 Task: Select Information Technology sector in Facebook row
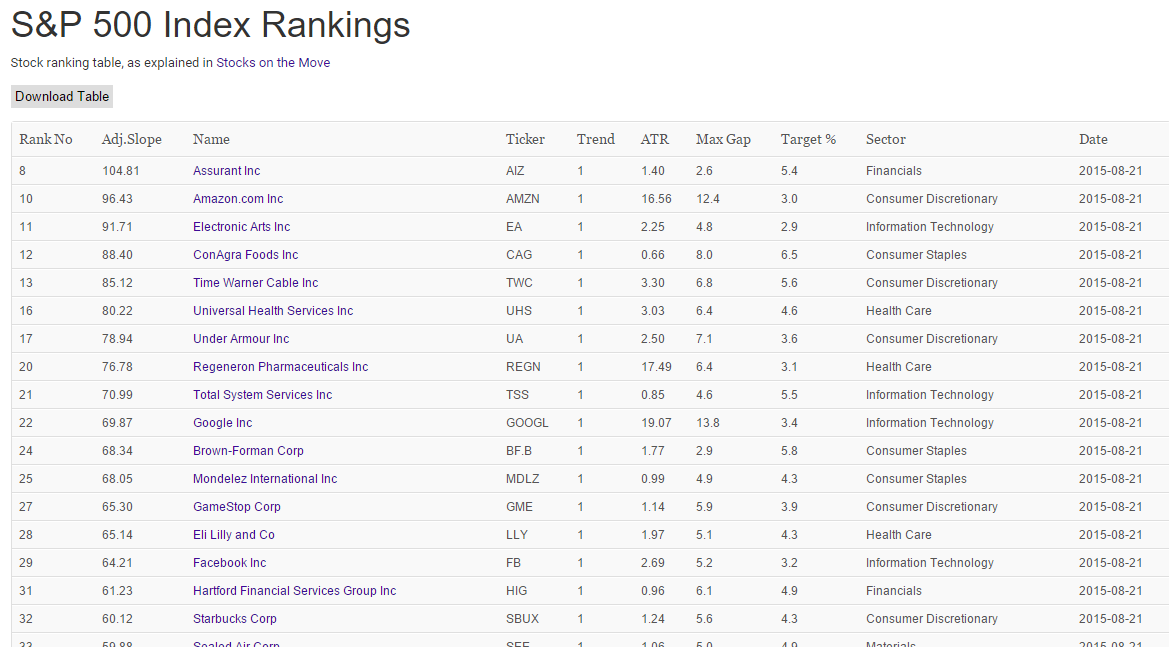pyautogui.click(x=930, y=563)
